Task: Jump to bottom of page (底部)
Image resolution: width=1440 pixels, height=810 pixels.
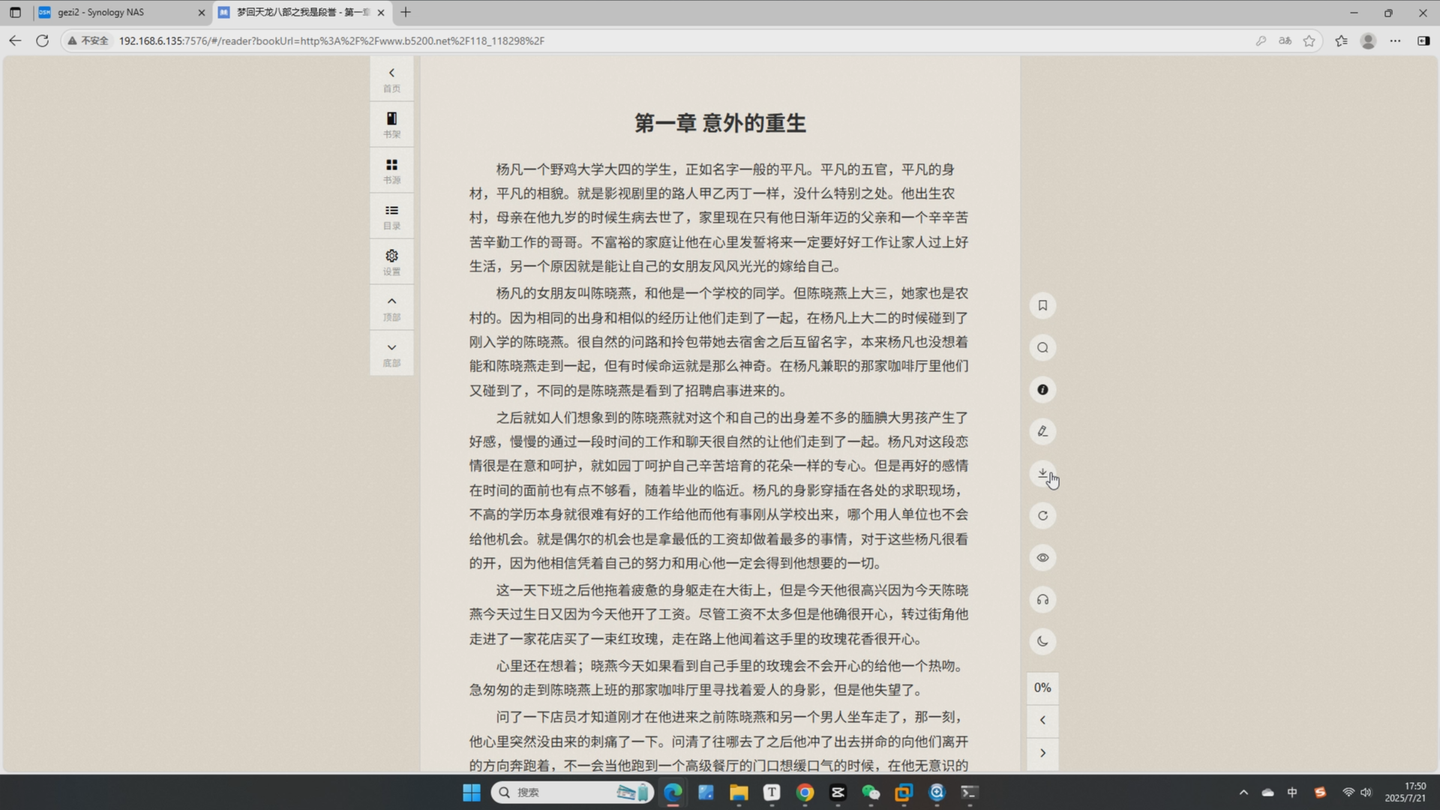Action: click(x=391, y=353)
